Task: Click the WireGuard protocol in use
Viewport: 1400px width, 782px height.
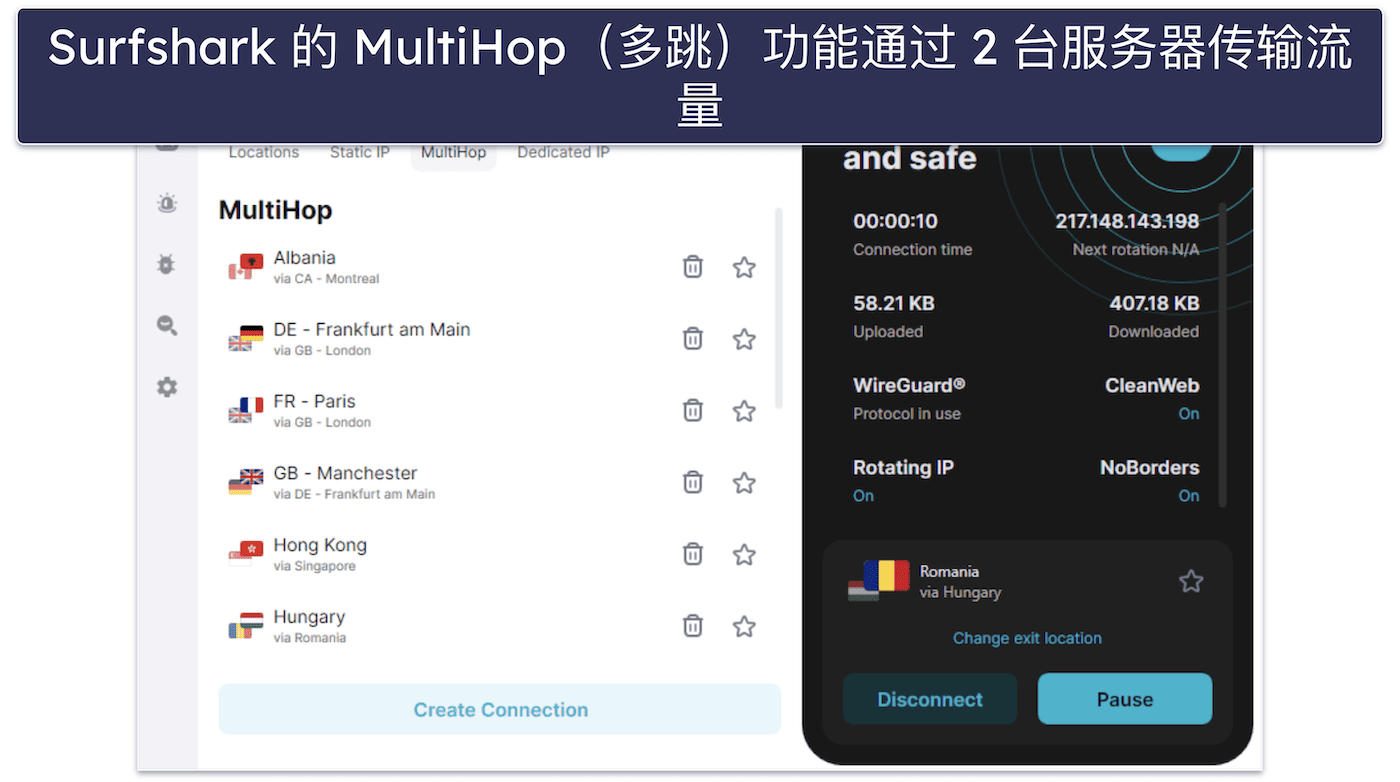Action: 909,397
